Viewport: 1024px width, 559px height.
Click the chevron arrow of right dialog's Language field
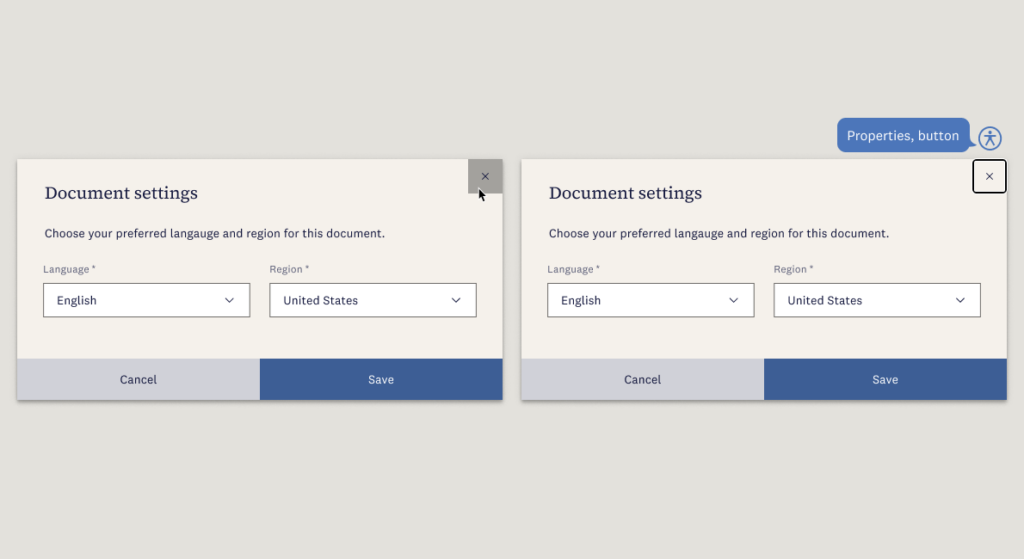733,300
